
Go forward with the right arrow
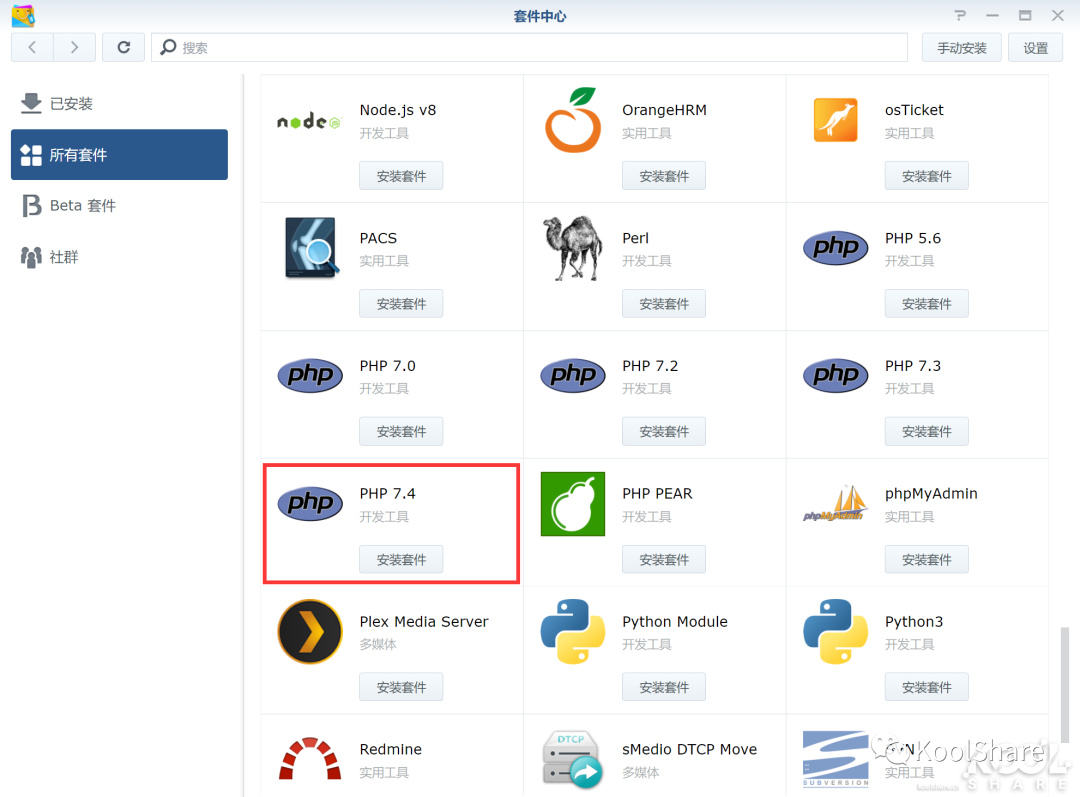pyautogui.click(x=74, y=48)
